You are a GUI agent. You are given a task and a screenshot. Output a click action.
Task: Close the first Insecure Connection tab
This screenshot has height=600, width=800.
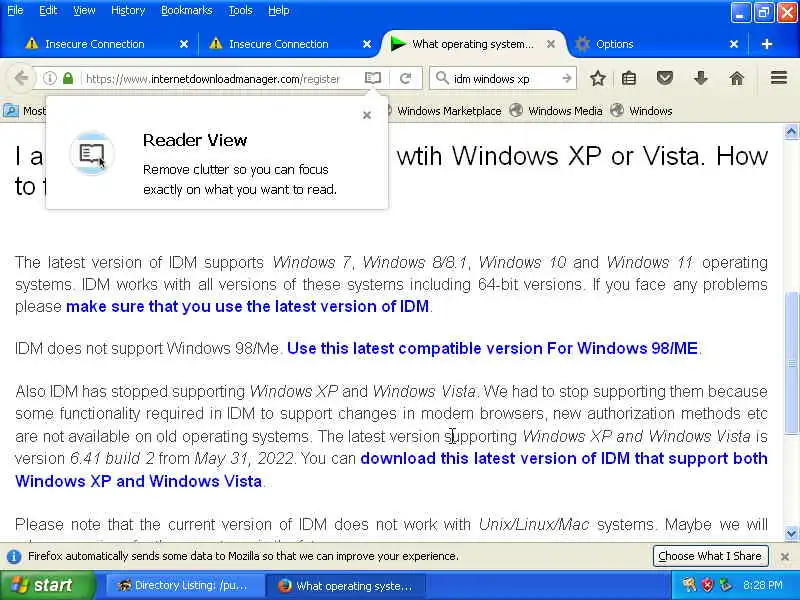(x=184, y=44)
